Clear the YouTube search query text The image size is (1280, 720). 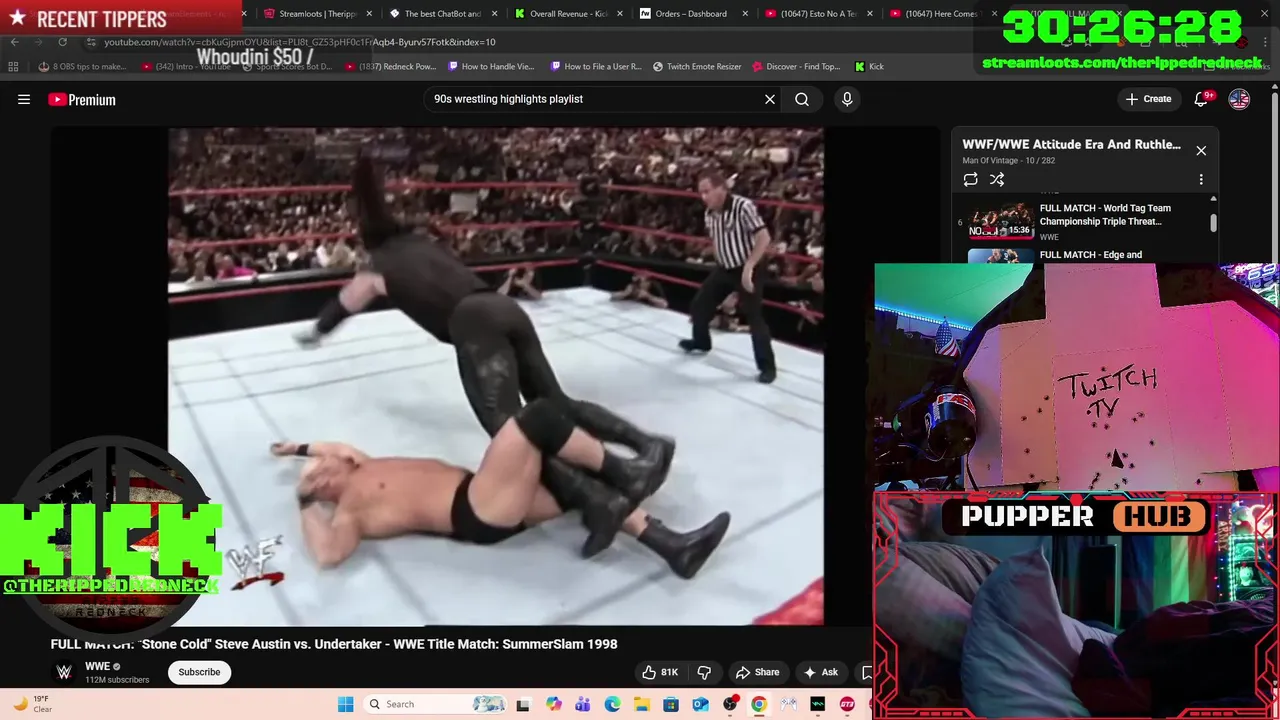770,99
